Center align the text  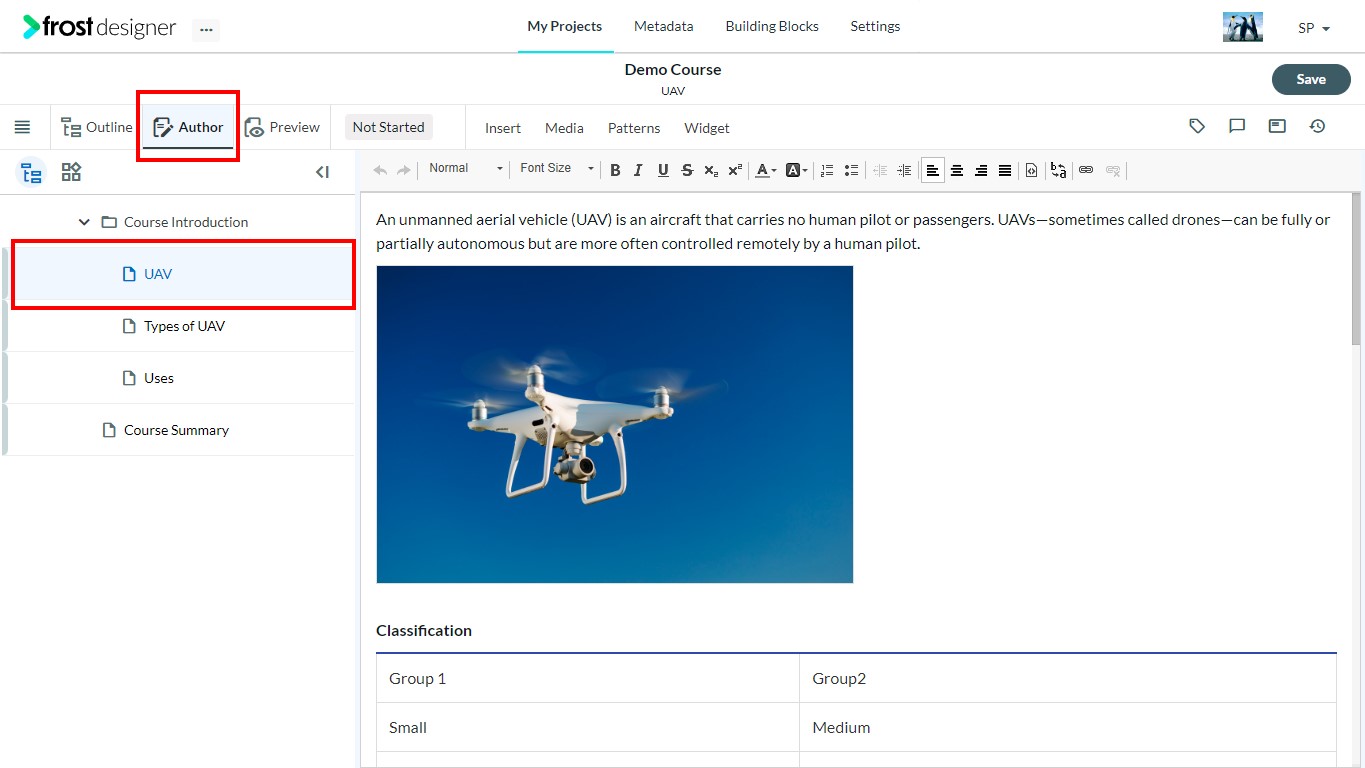957,170
